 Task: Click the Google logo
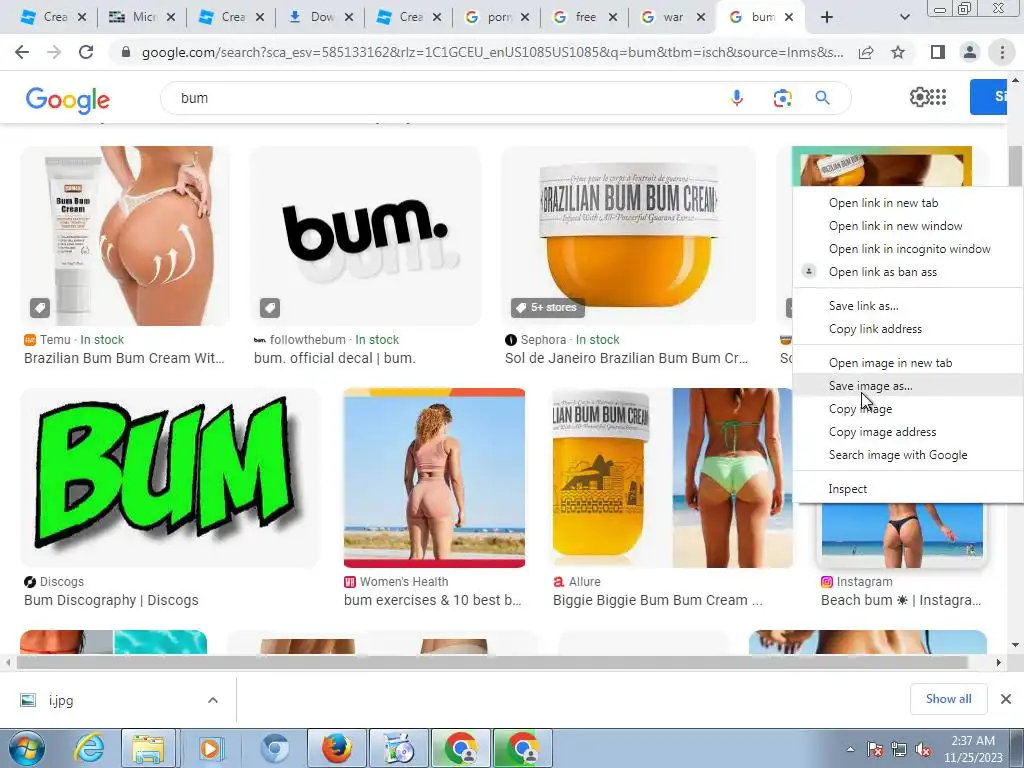68,99
